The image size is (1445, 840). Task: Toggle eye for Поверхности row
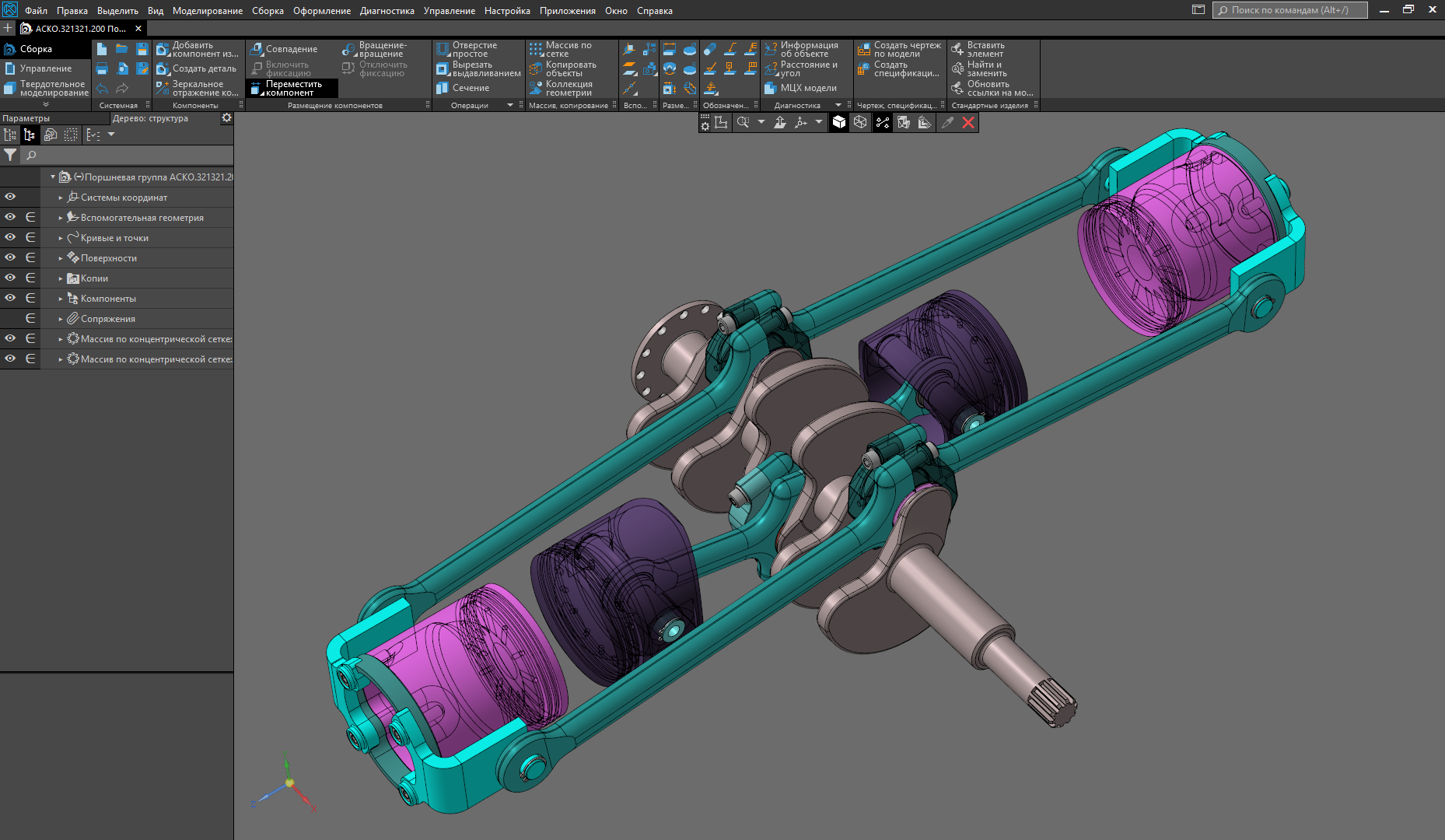[10, 257]
